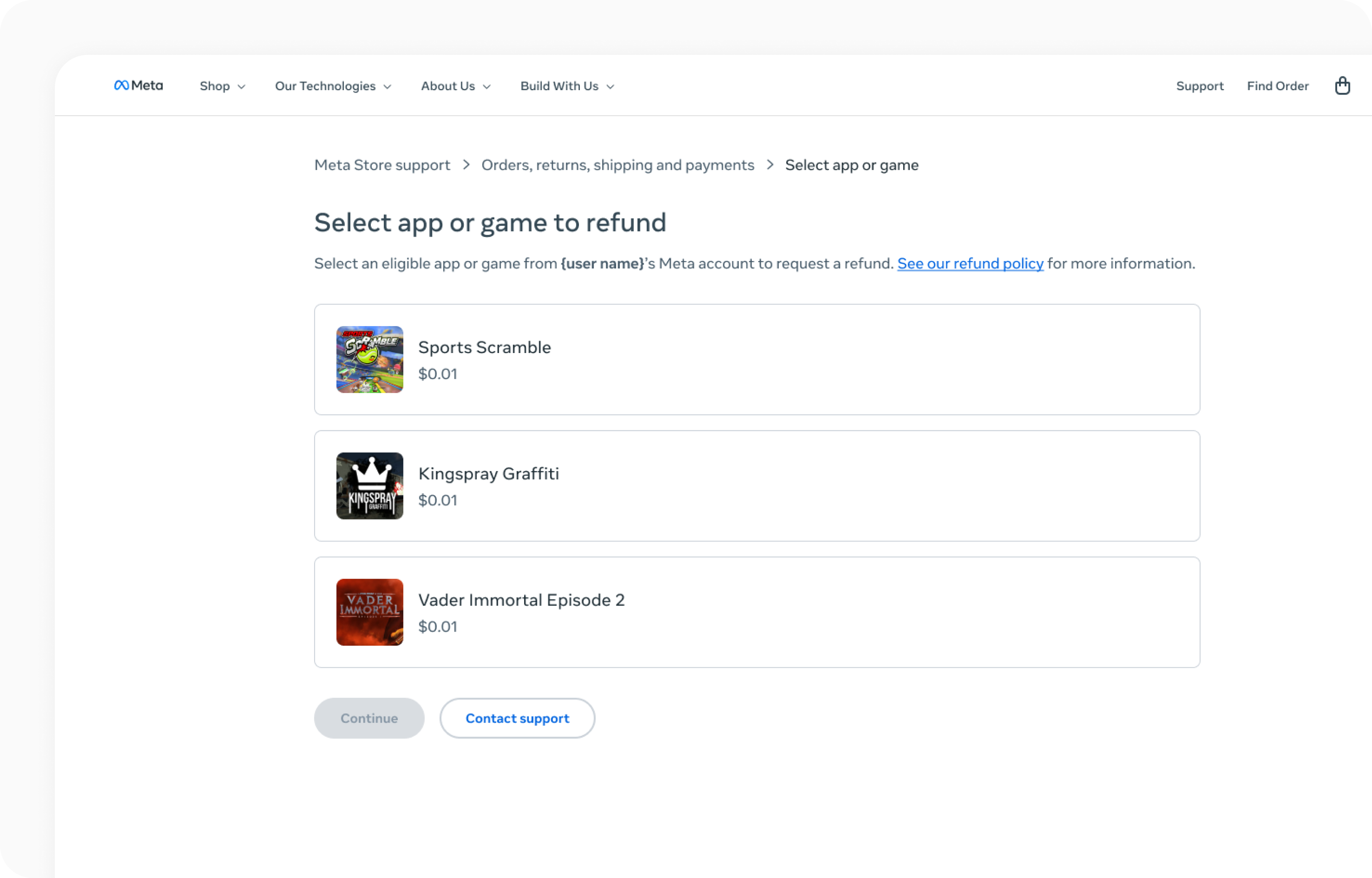Click the Kingspray Graffiti crown thumbnail

(370, 486)
